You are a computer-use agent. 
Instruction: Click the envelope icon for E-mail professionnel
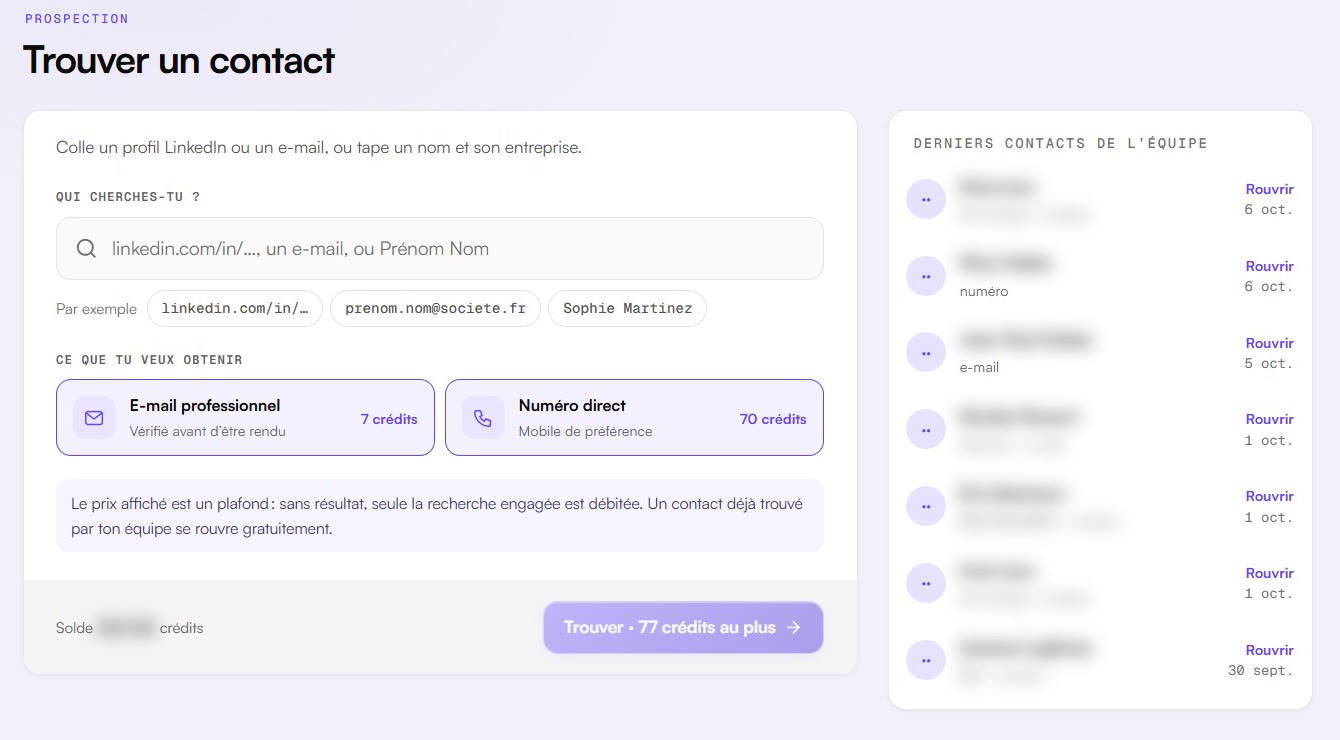point(94,418)
